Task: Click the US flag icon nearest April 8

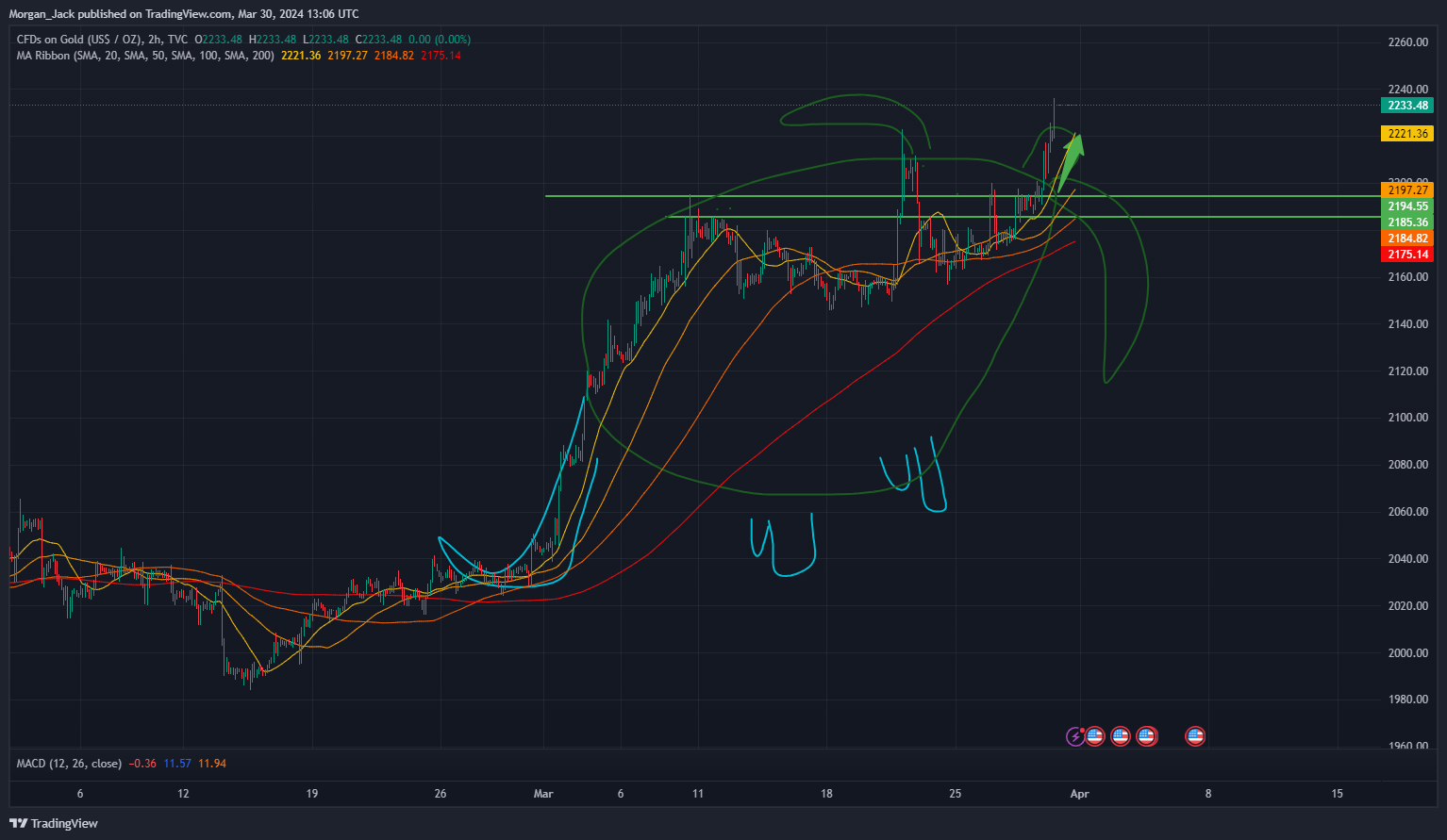Action: 1195,736
